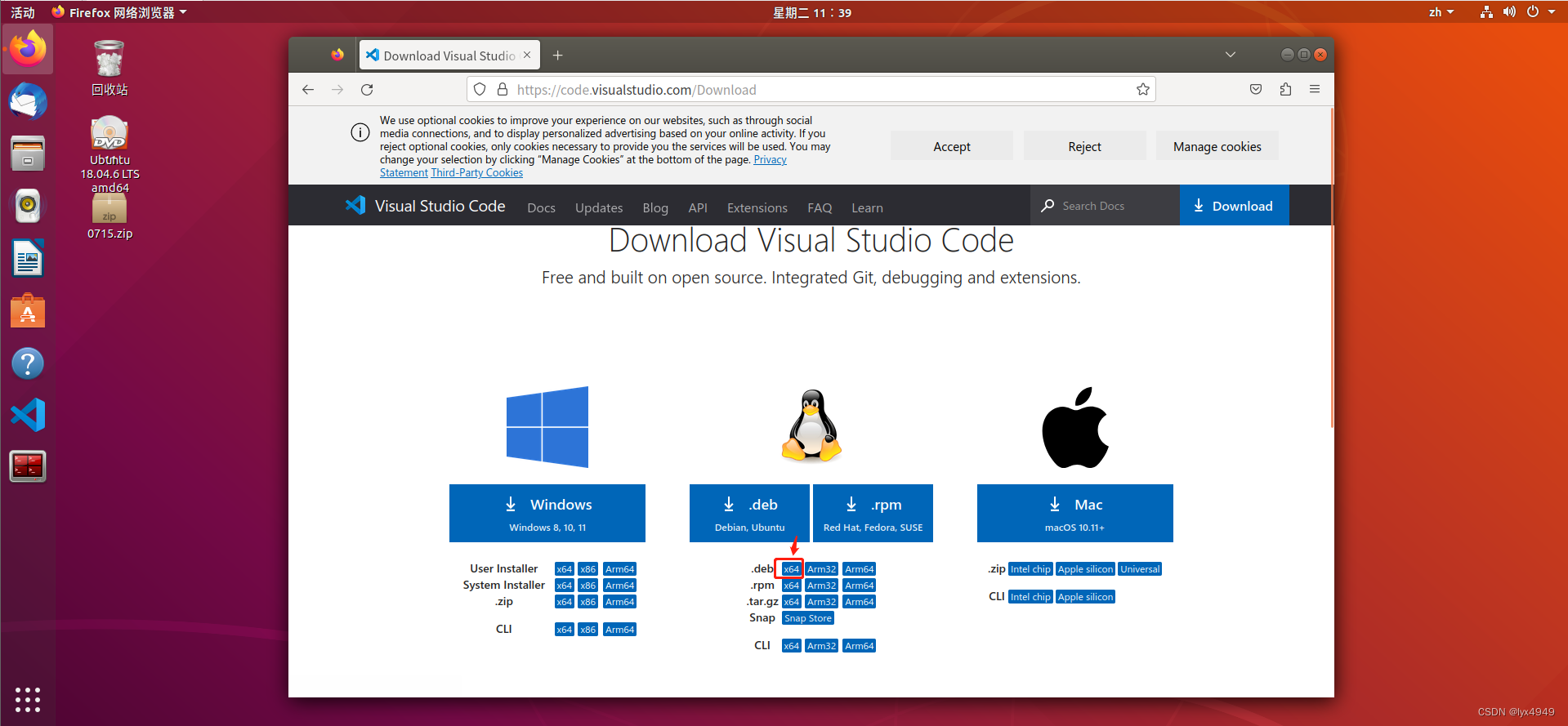Select the recycle bin desktop icon
This screenshot has width=1568, height=726.
109,68
